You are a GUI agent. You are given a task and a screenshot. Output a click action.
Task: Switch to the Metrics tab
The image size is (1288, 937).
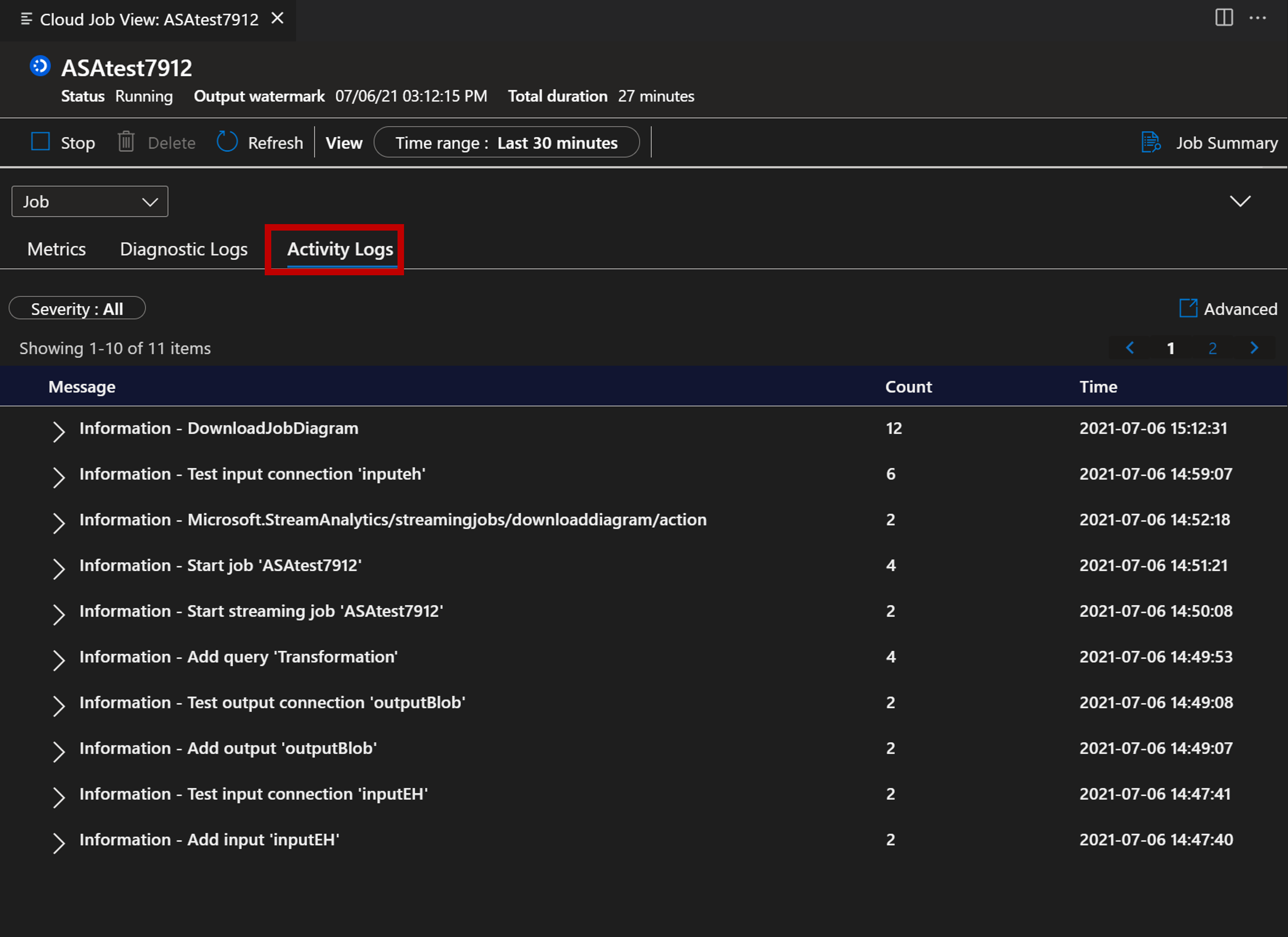pyautogui.click(x=57, y=248)
